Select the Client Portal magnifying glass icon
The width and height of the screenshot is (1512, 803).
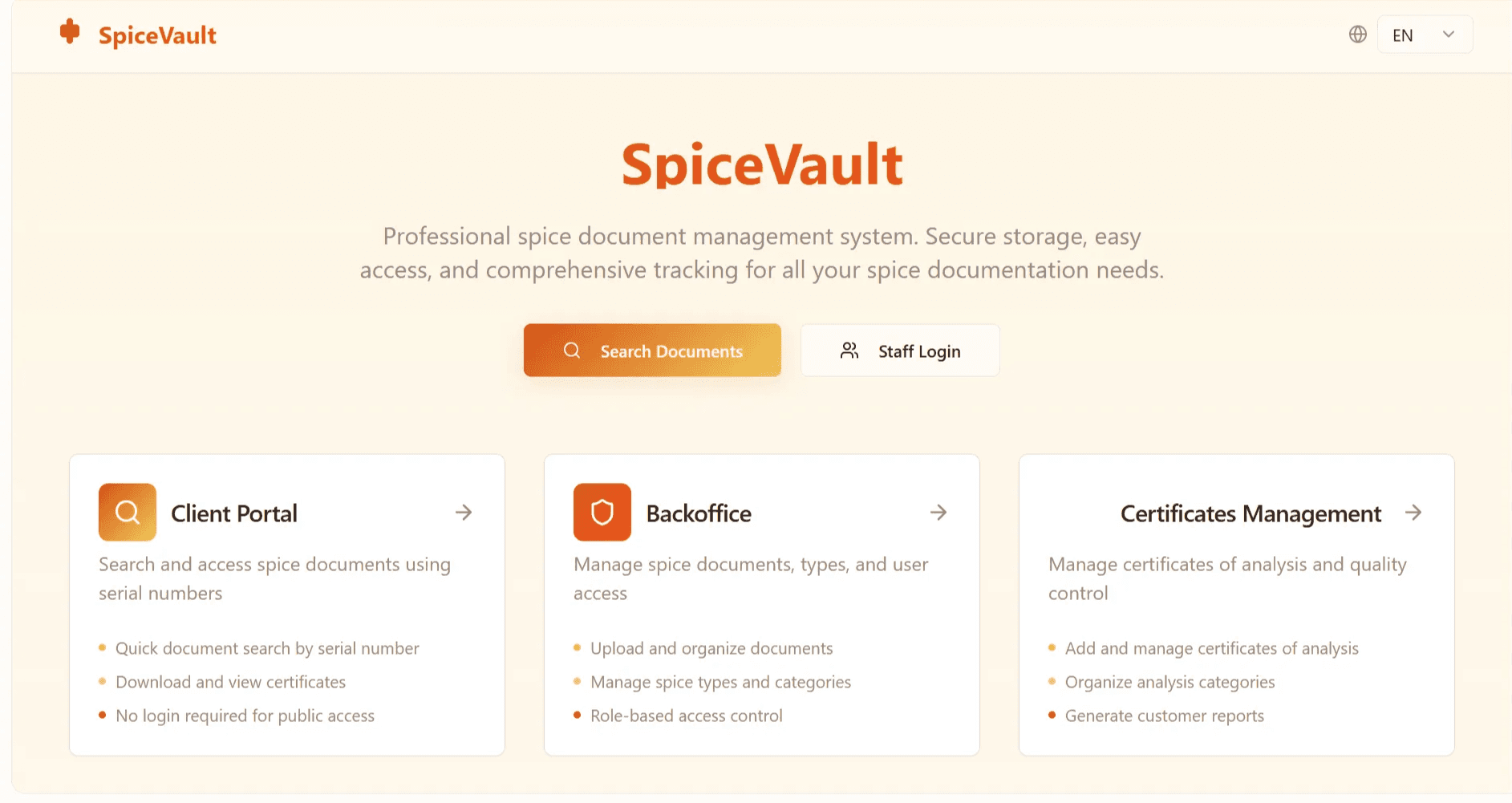point(127,512)
